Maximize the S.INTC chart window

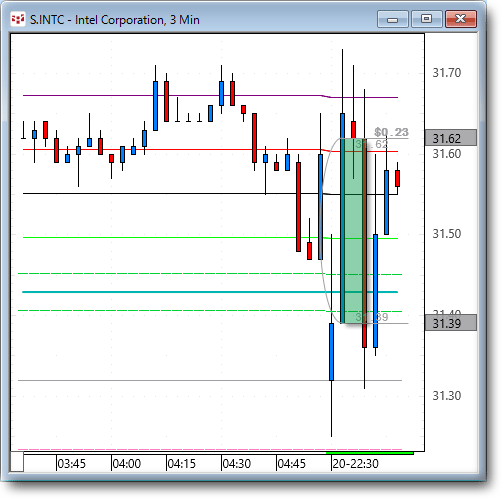[426, 19]
